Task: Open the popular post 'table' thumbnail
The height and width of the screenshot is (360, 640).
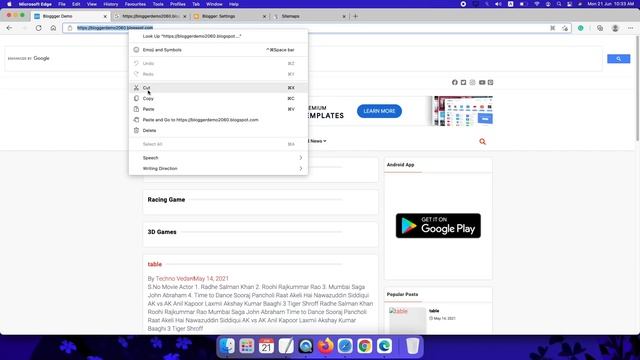Action: point(407,320)
